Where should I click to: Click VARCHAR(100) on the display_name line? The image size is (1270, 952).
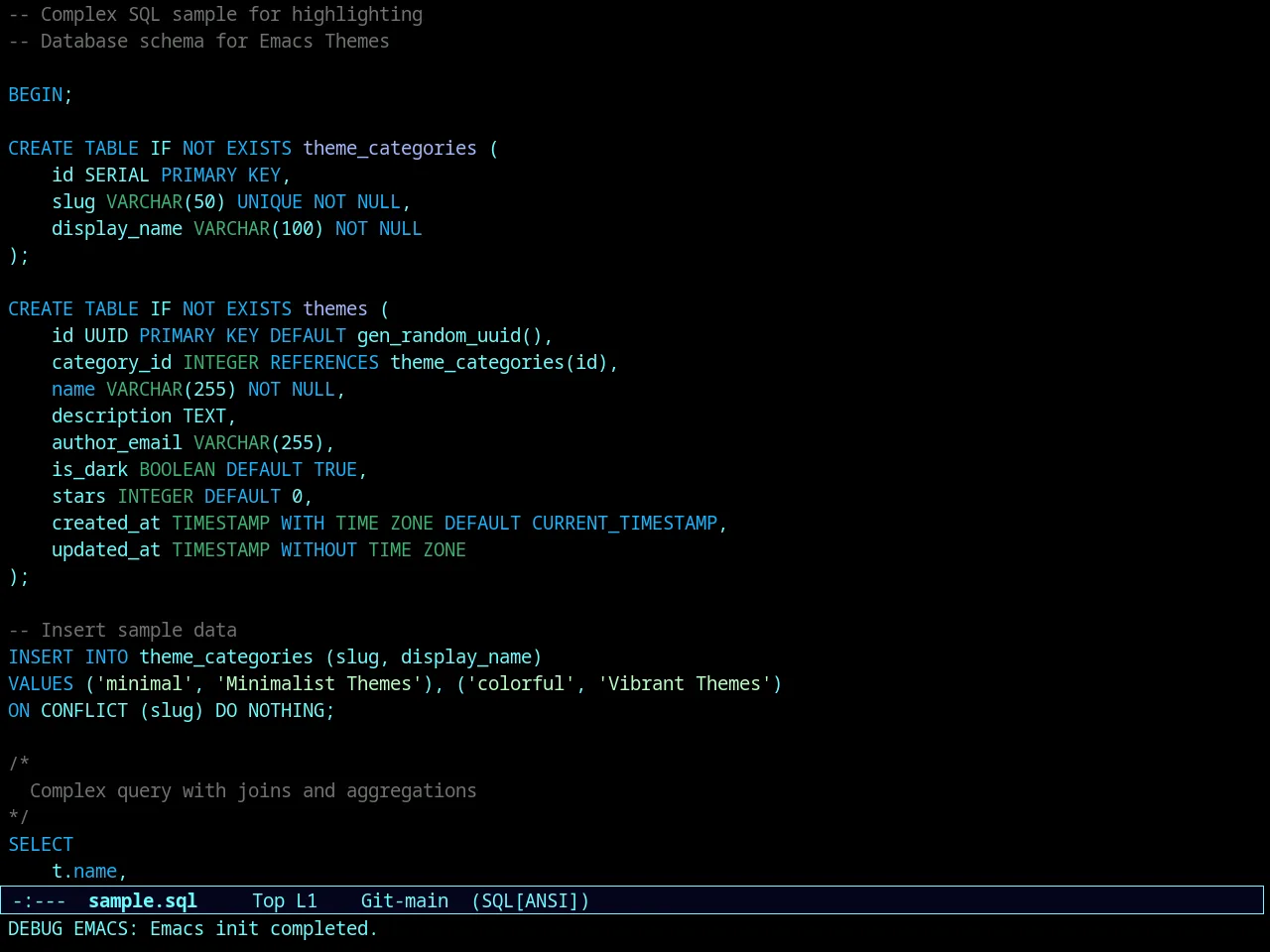(258, 228)
